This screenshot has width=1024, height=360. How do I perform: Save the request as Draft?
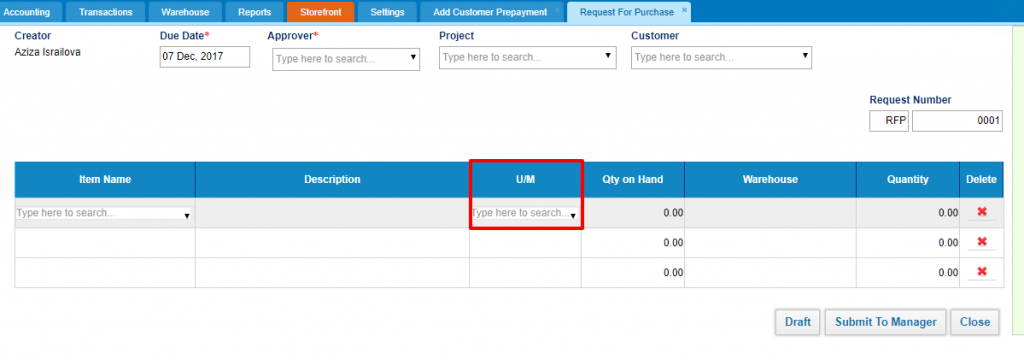coord(798,322)
